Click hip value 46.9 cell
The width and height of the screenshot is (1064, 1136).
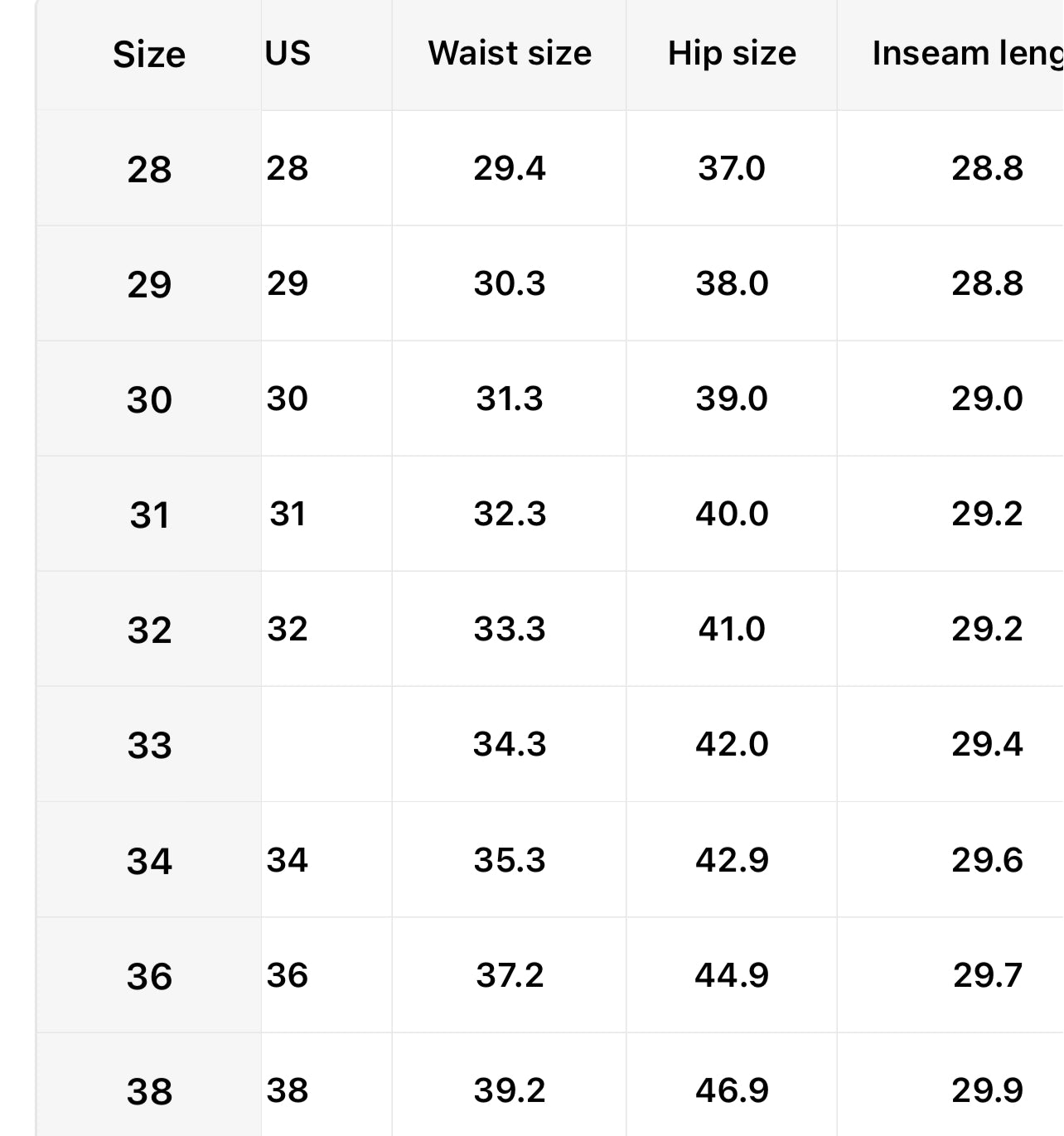(x=732, y=1090)
